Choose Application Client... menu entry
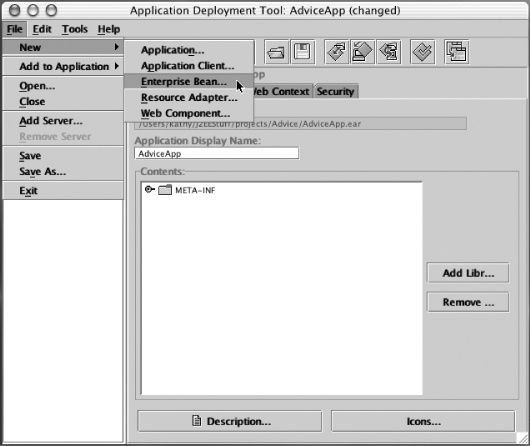The image size is (530, 446). tap(189, 66)
